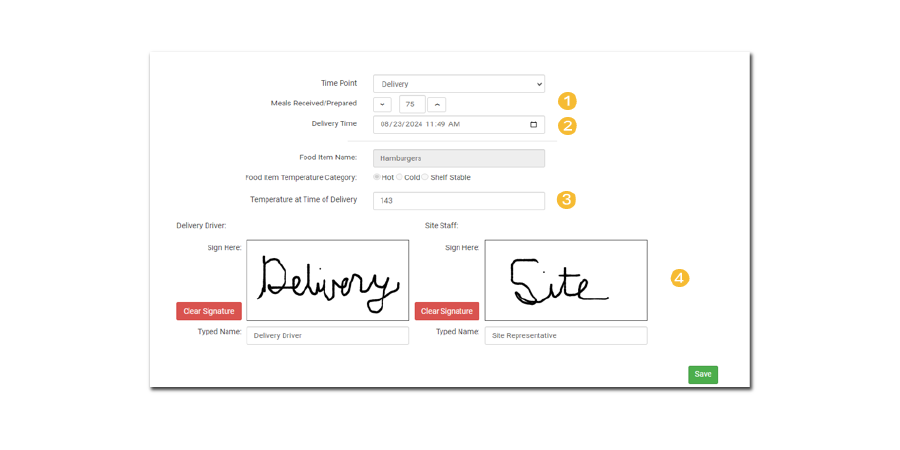Click the Site Staff signature box
The height and width of the screenshot is (450, 900).
[x=565, y=280]
